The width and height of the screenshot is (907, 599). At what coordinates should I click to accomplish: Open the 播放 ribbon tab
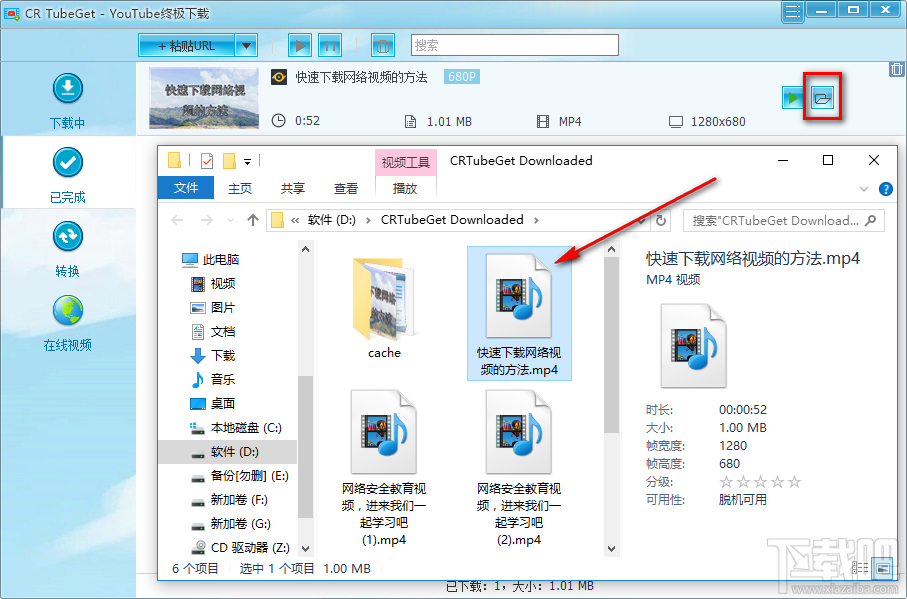point(405,188)
